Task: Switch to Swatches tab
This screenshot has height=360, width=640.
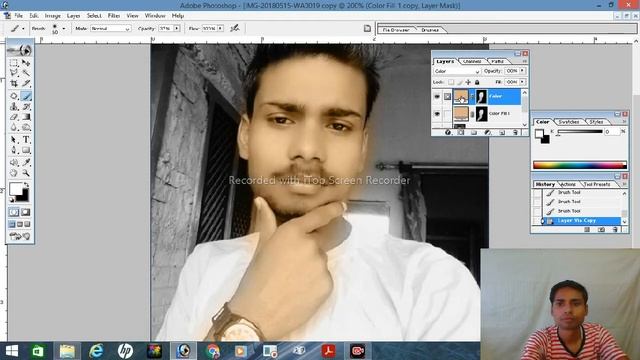Action: tap(569, 122)
